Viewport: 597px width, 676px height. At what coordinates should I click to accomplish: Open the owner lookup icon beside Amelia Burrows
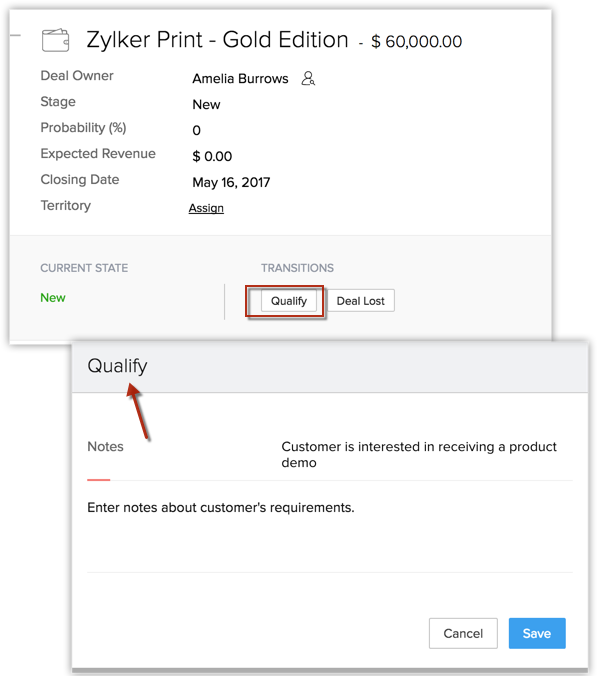[308, 78]
